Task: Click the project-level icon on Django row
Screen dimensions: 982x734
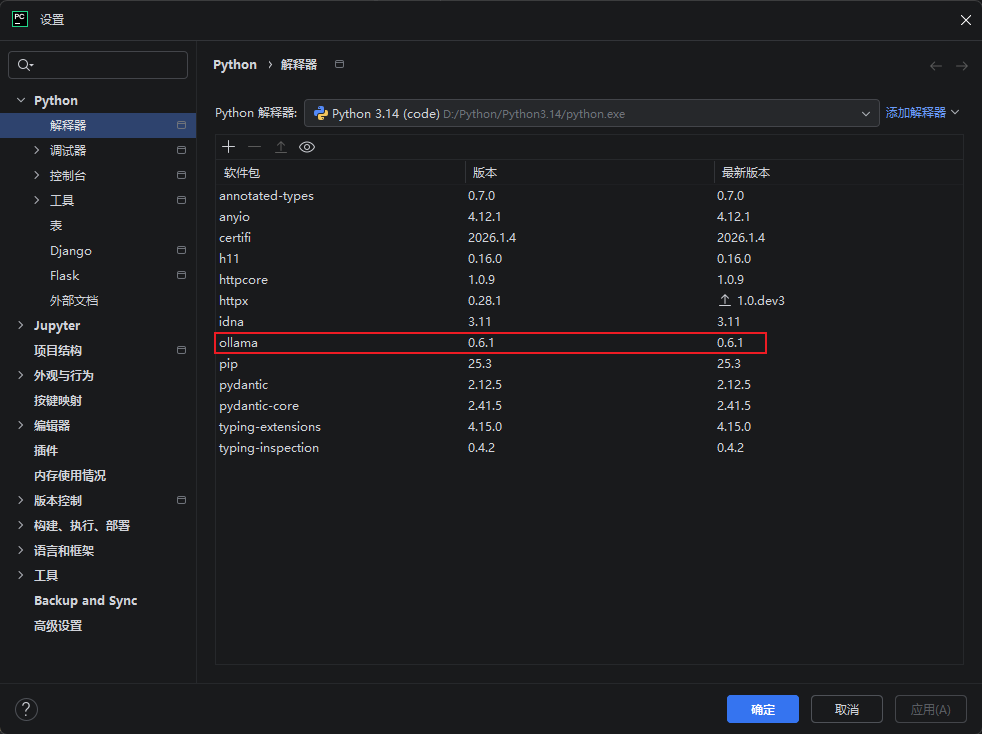Action: click(x=182, y=250)
